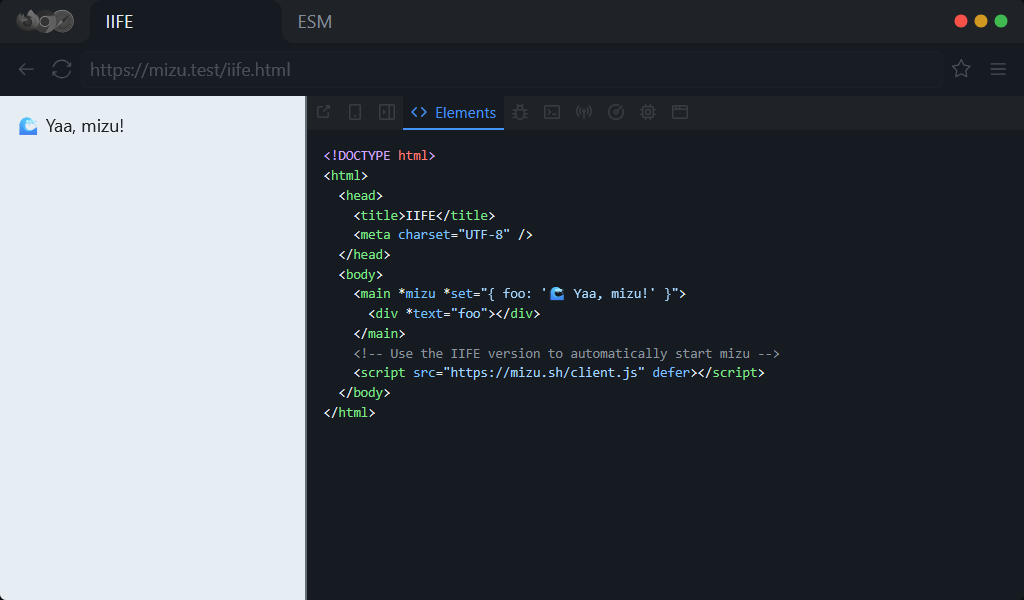
Task: Click the closing </main> tag line
Action: 379,334
